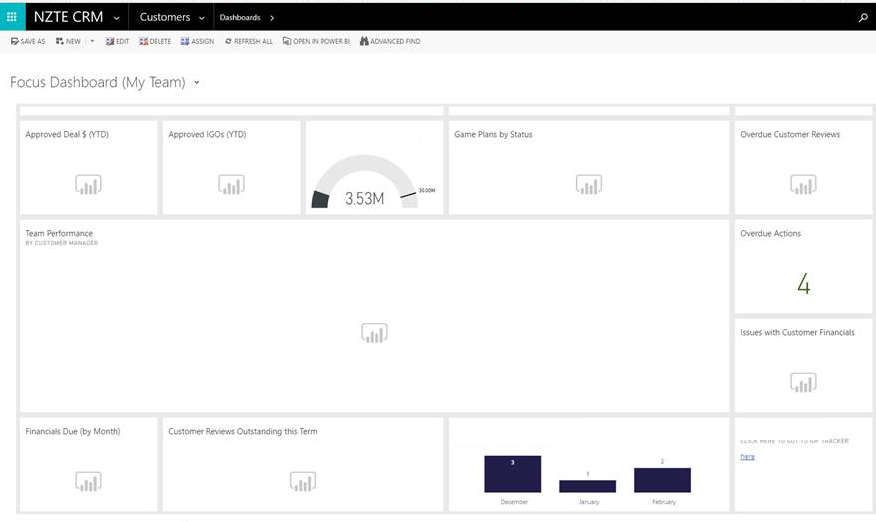Click the New dashboard icon
This screenshot has width=876, height=522.
point(59,41)
